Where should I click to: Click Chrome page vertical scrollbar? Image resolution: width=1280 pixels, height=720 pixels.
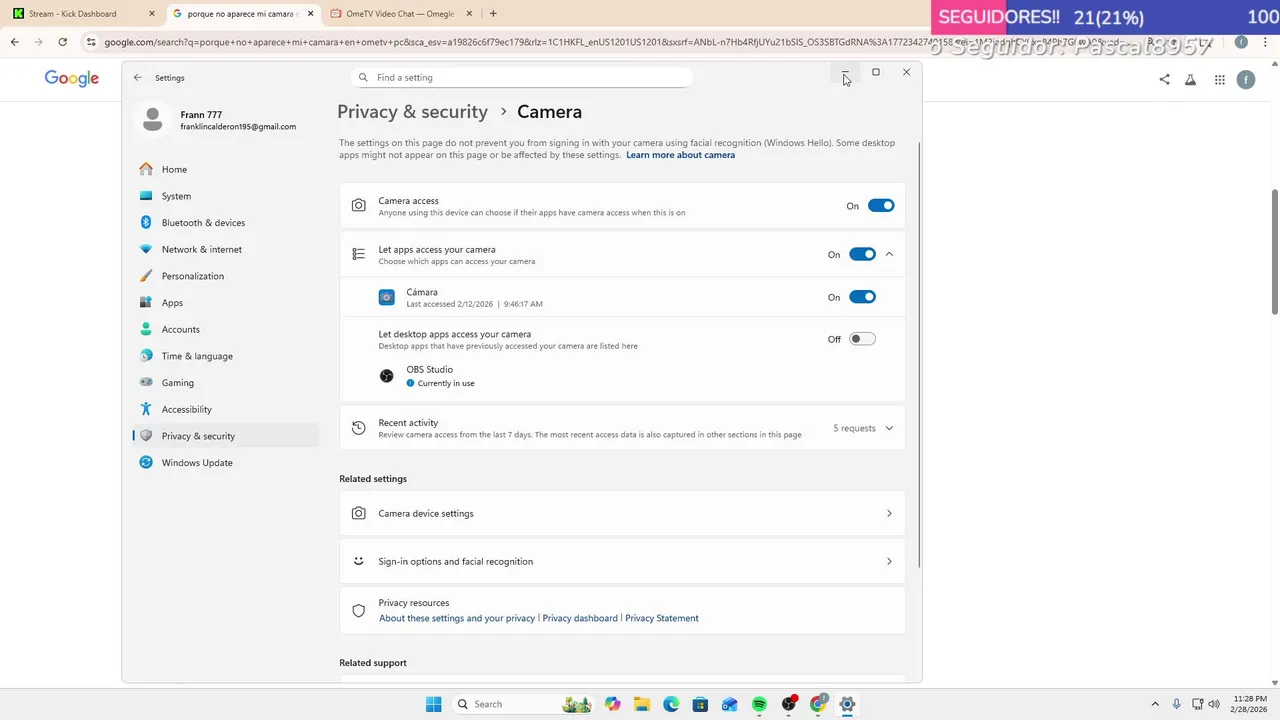tap(1275, 250)
